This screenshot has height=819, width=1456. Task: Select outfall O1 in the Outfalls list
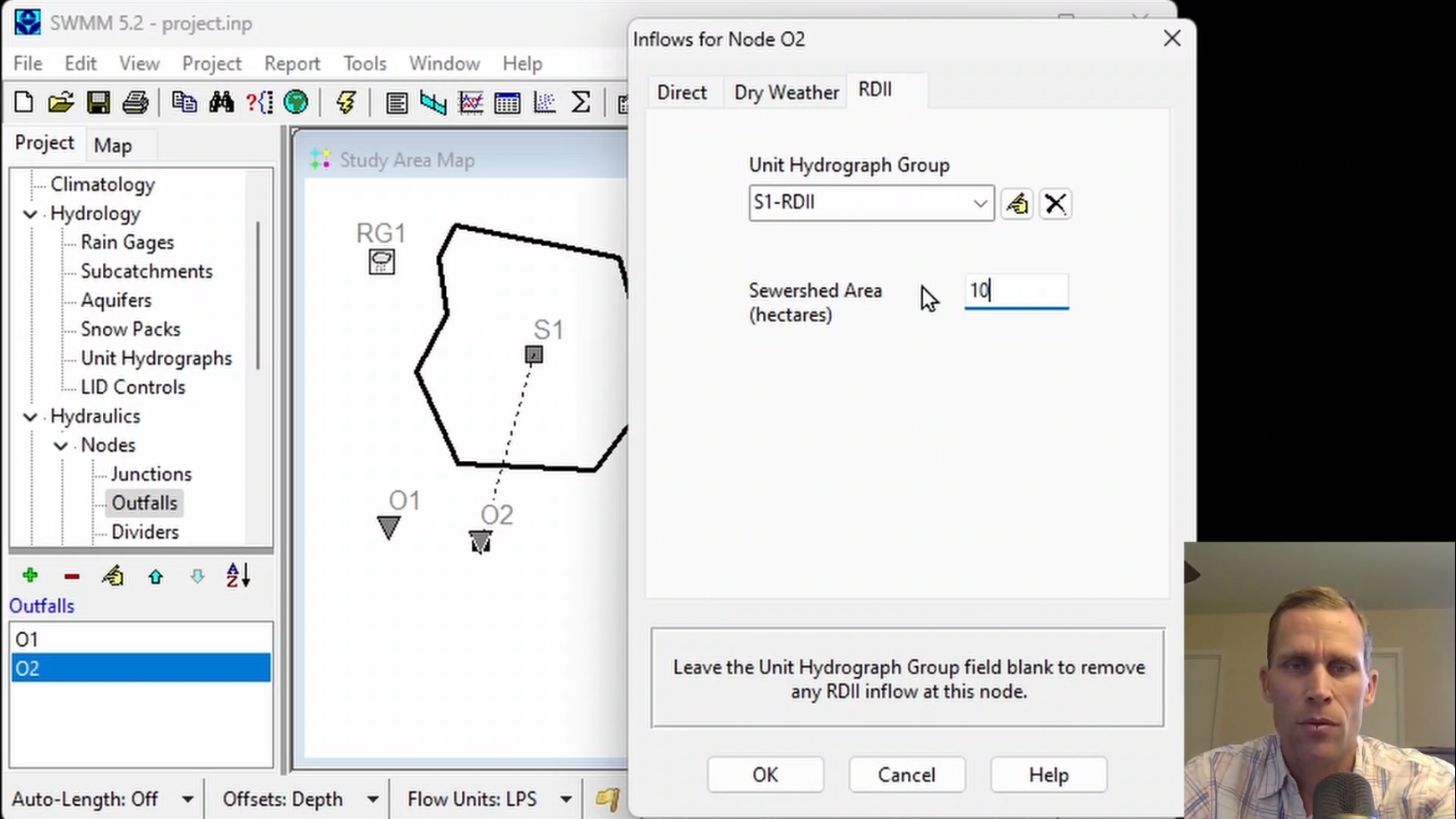(141, 639)
